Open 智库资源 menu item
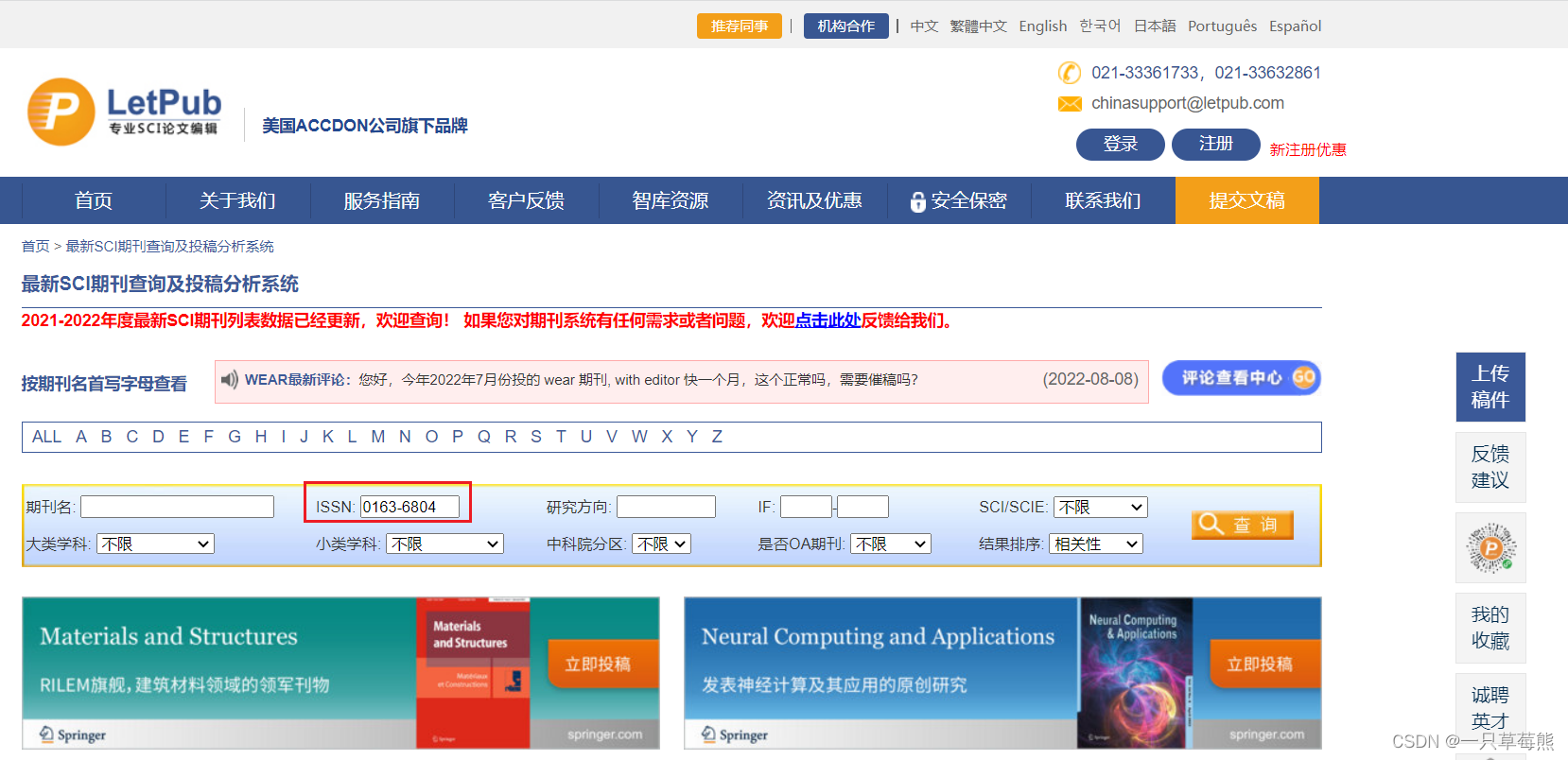Image resolution: width=1568 pixels, height=760 pixels. click(x=671, y=200)
